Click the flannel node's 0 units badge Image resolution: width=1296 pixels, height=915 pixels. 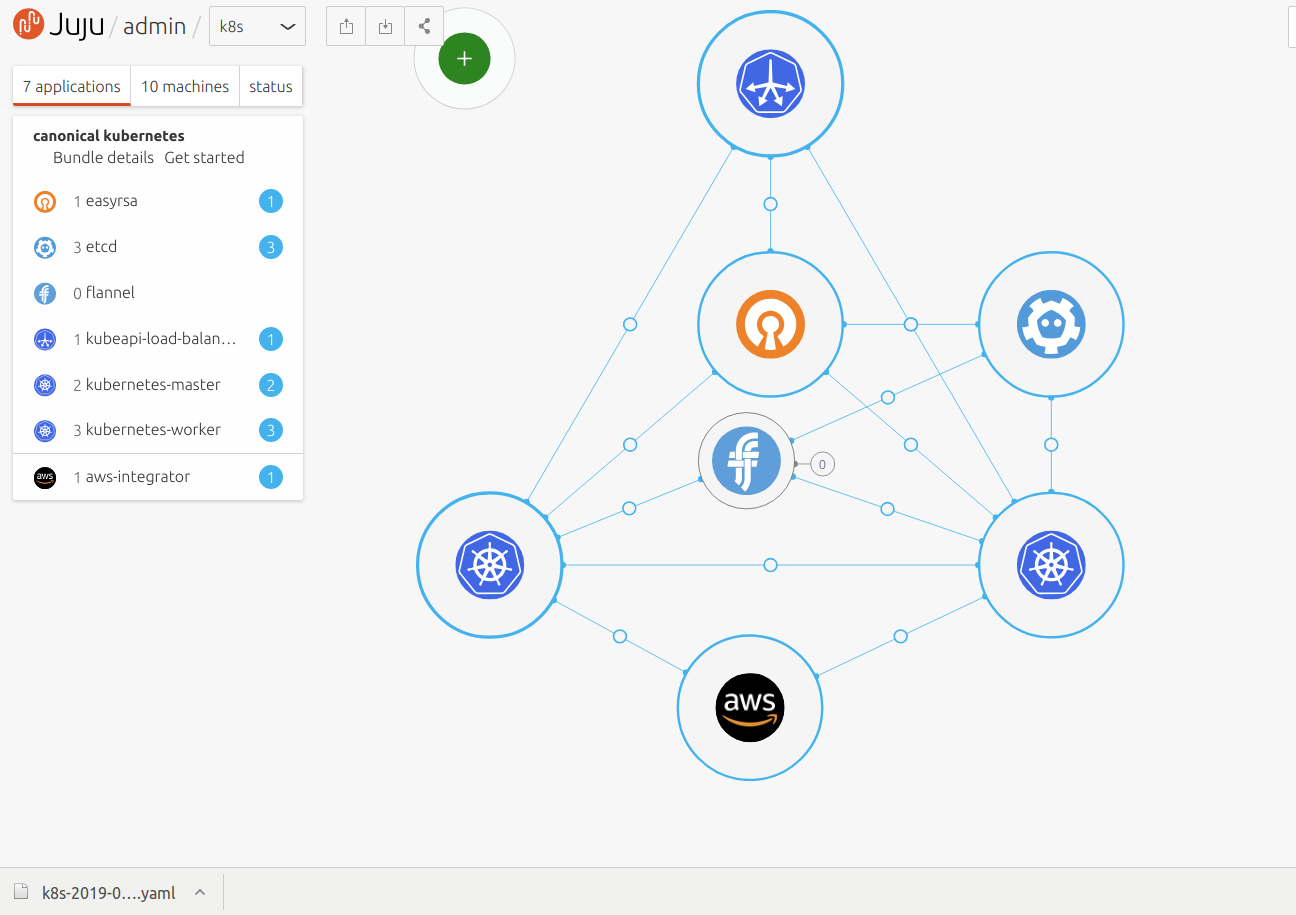(x=822, y=464)
